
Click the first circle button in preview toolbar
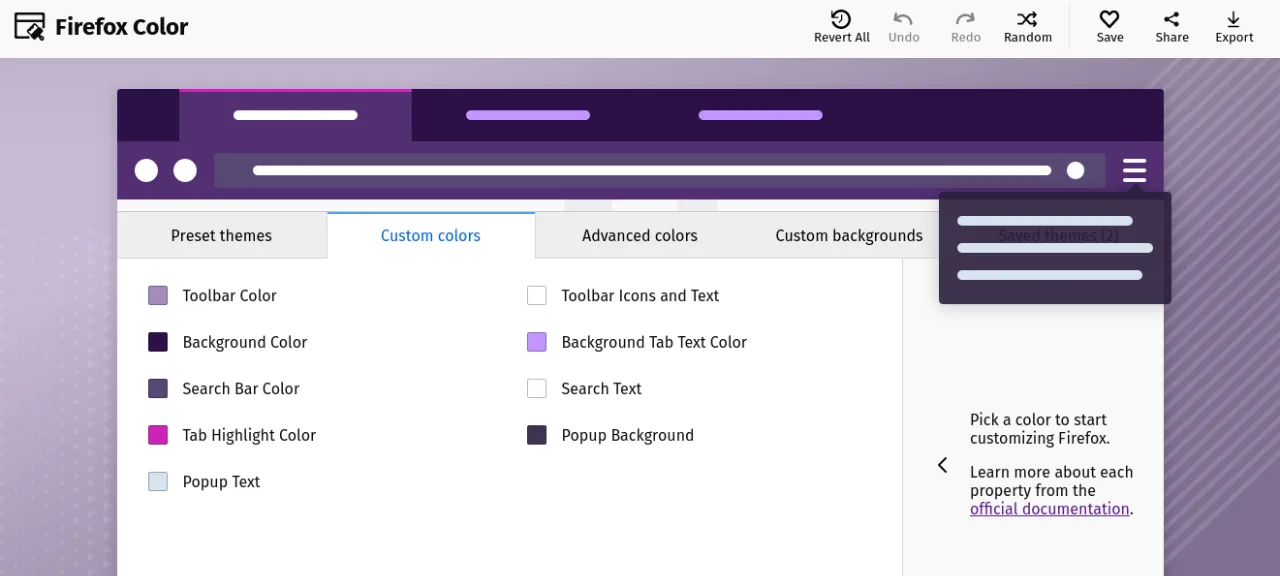click(x=146, y=170)
